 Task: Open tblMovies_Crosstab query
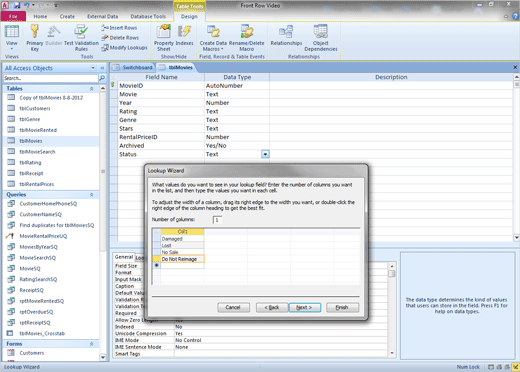coord(42,333)
